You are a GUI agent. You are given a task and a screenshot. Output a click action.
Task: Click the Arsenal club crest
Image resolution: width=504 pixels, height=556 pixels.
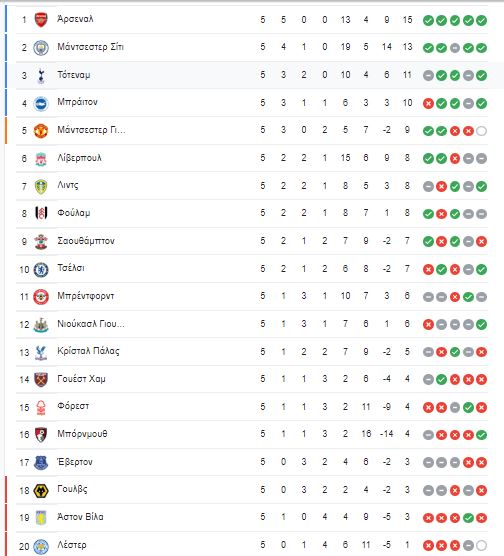click(x=41, y=20)
